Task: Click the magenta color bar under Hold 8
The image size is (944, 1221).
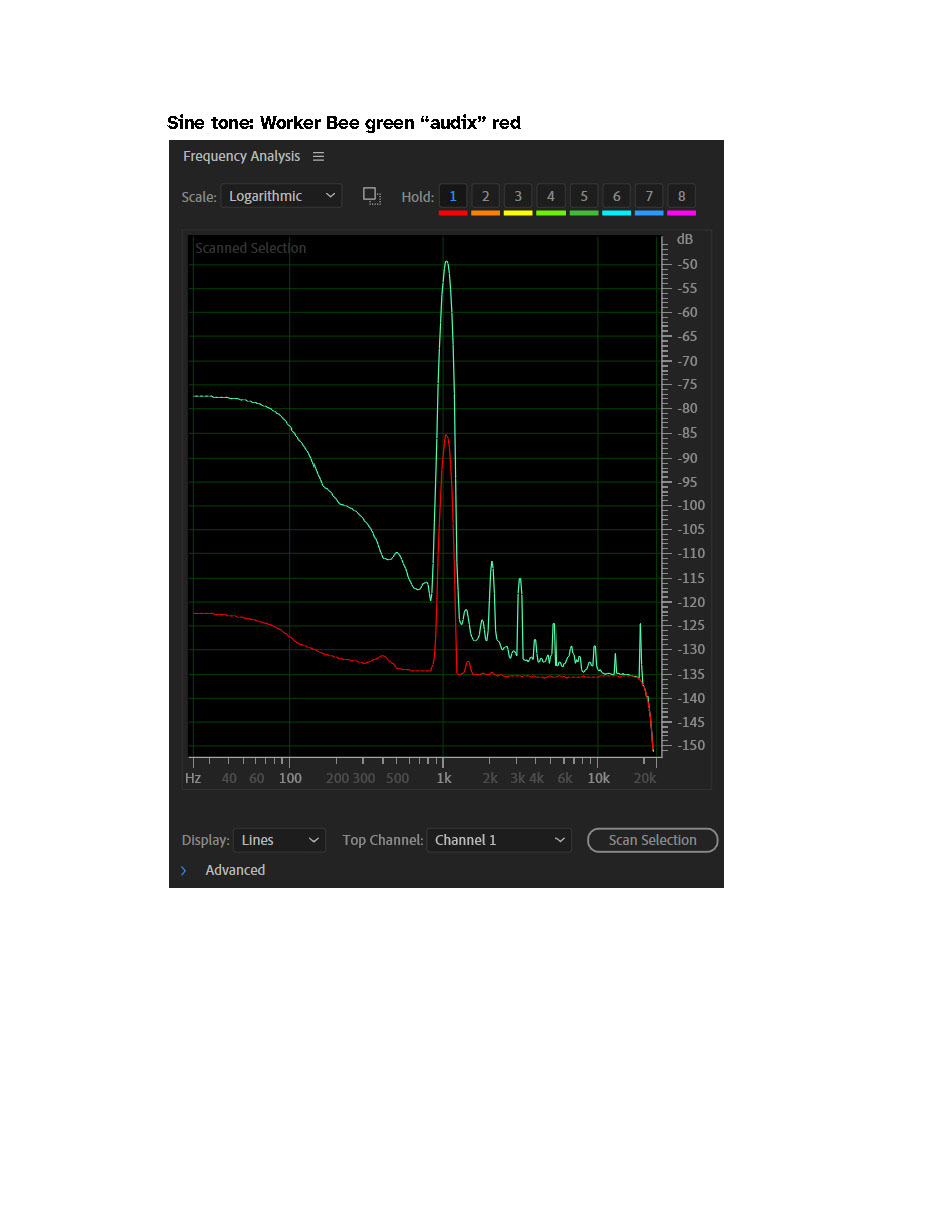Action: [682, 213]
